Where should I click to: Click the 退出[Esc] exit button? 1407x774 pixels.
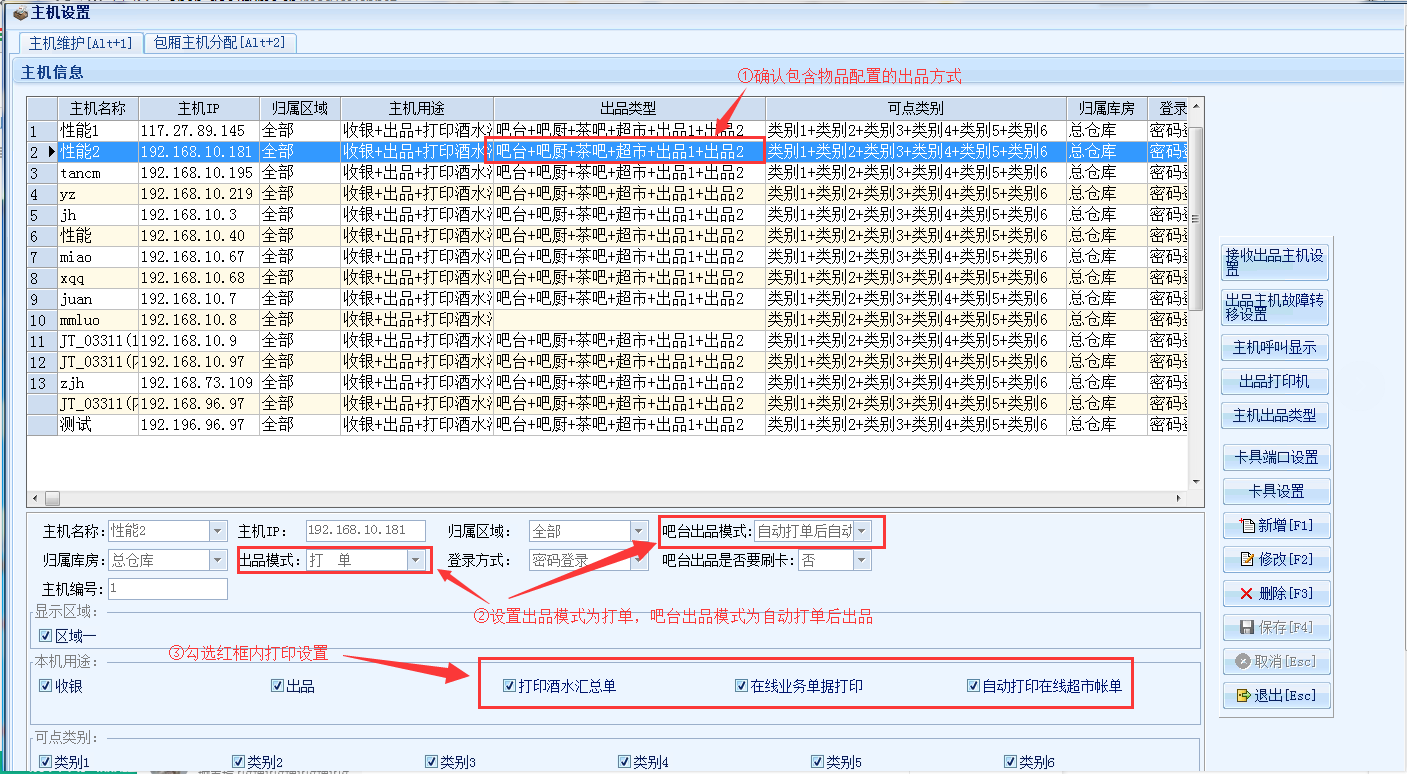[1276, 695]
